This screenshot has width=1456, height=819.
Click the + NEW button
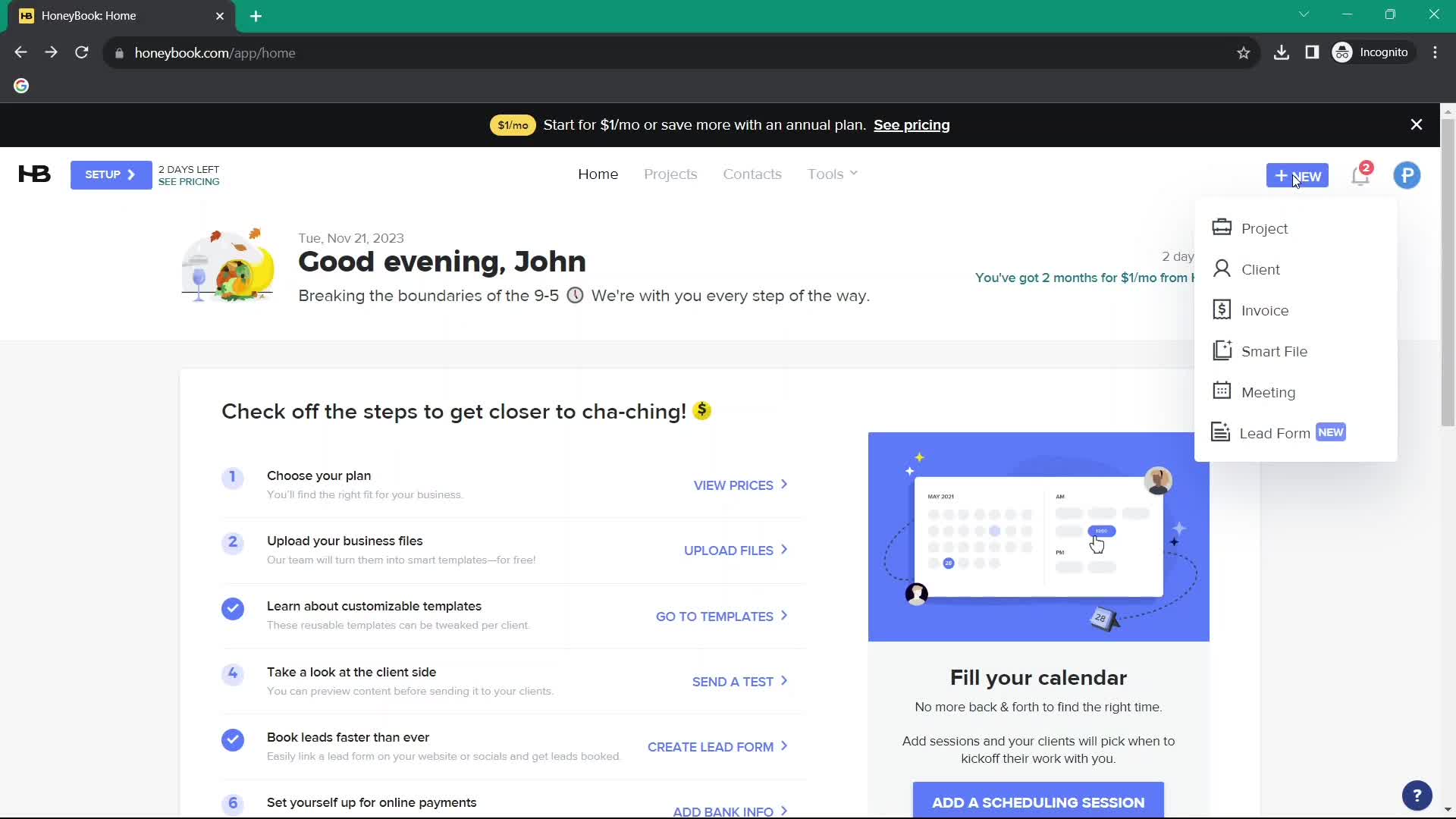tap(1297, 176)
